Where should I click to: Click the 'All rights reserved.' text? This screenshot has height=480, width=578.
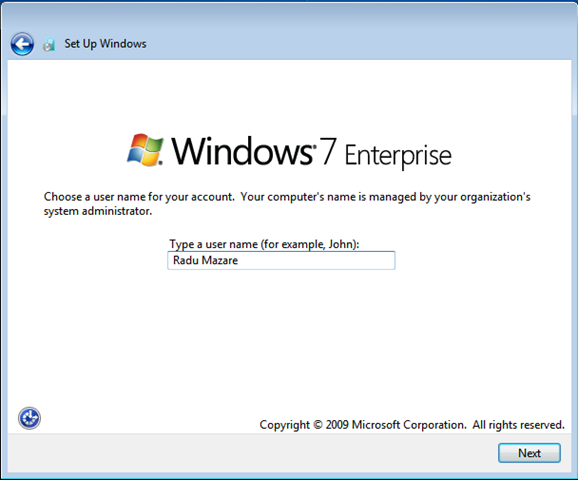click(x=519, y=425)
